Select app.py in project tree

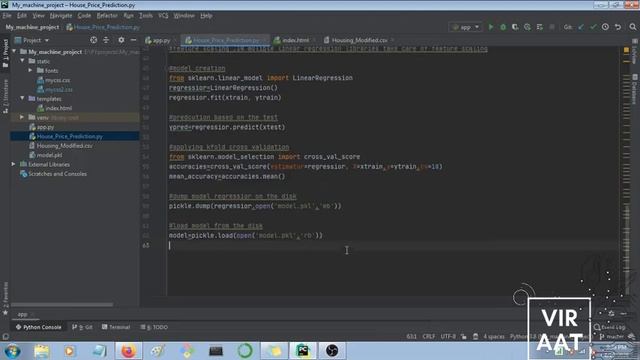click(45, 127)
